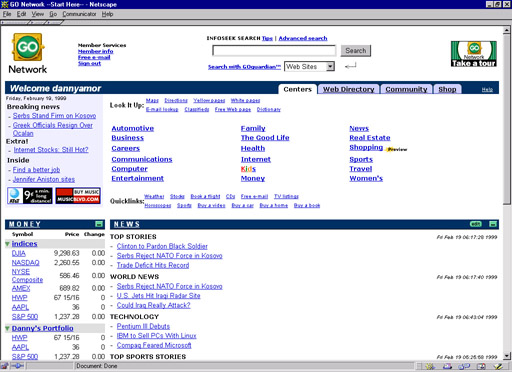Screen dimensions: 512x372
Task: Open Address Book from component bar icon
Action: (481, 366)
